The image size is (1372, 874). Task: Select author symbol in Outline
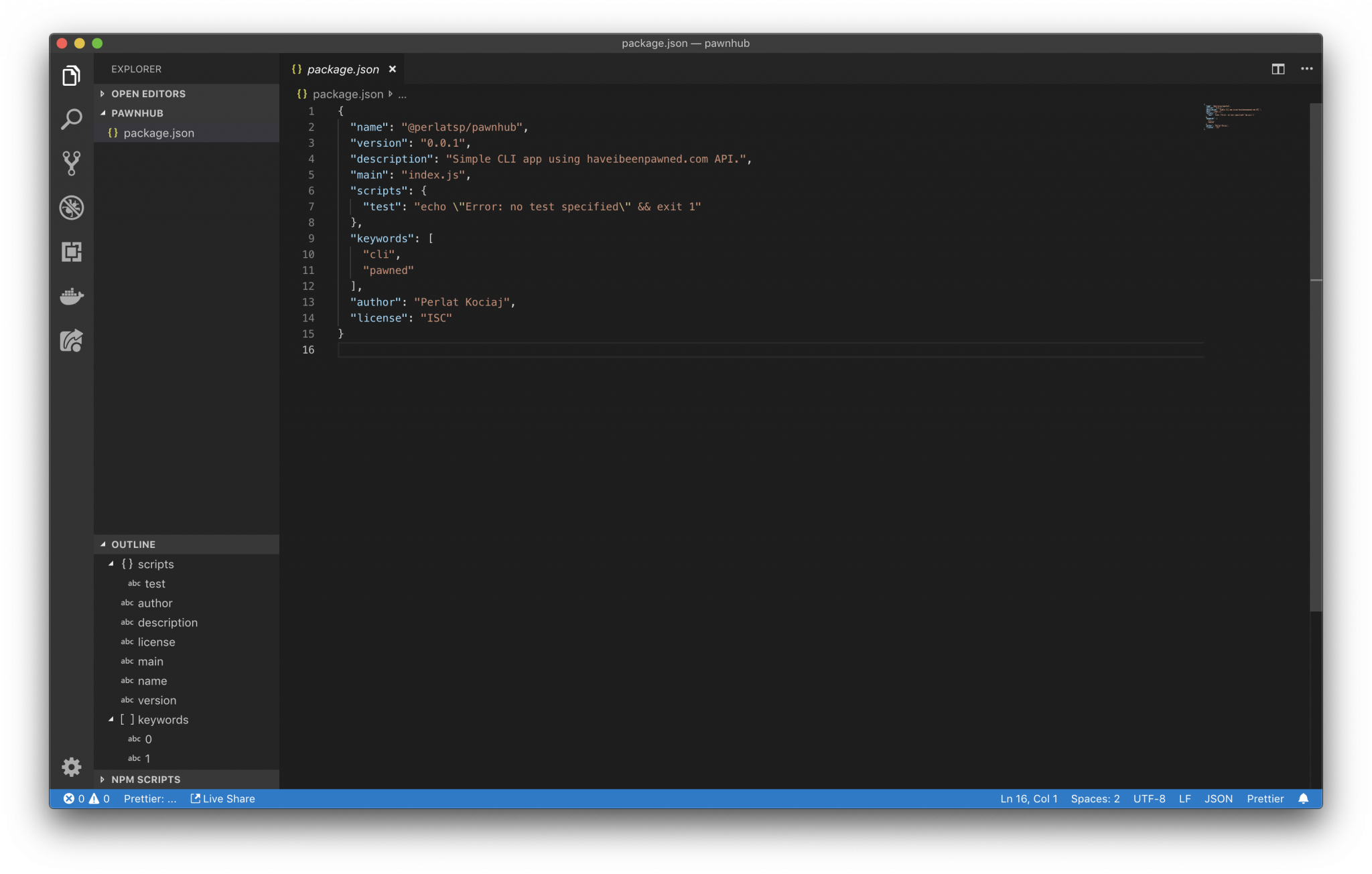pyautogui.click(x=186, y=603)
